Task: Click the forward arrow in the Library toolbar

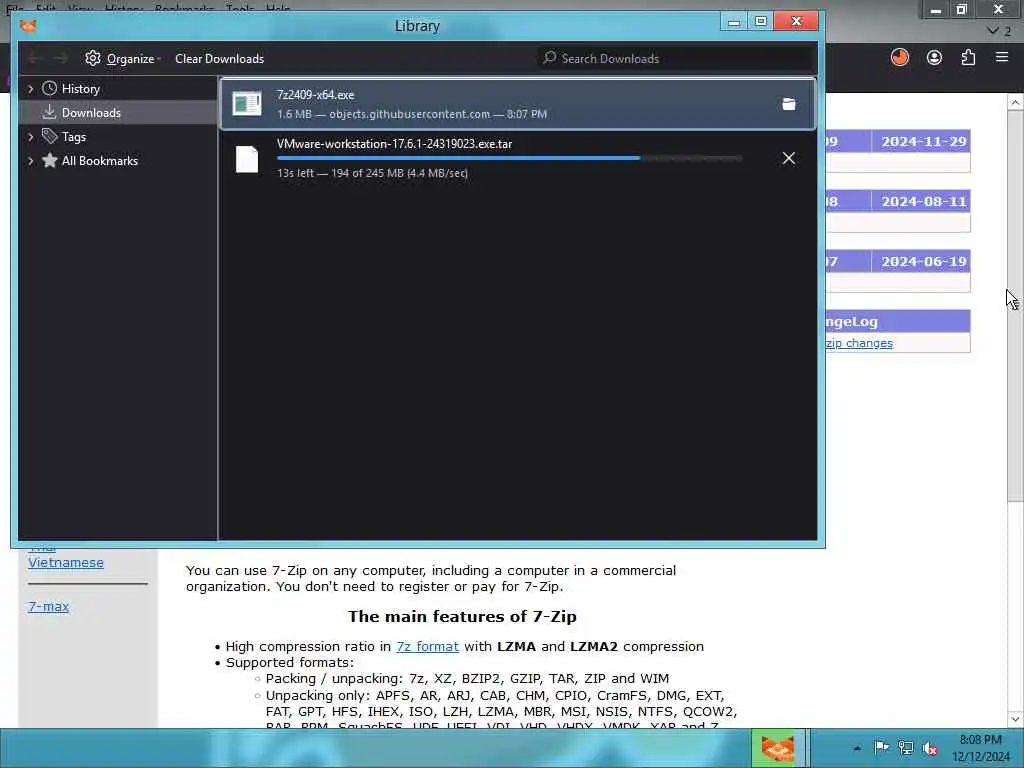Action: (61, 58)
